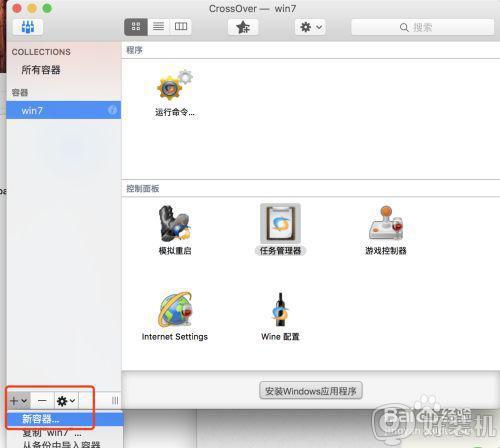Click the sidebar resize handle

click(x=115, y=401)
